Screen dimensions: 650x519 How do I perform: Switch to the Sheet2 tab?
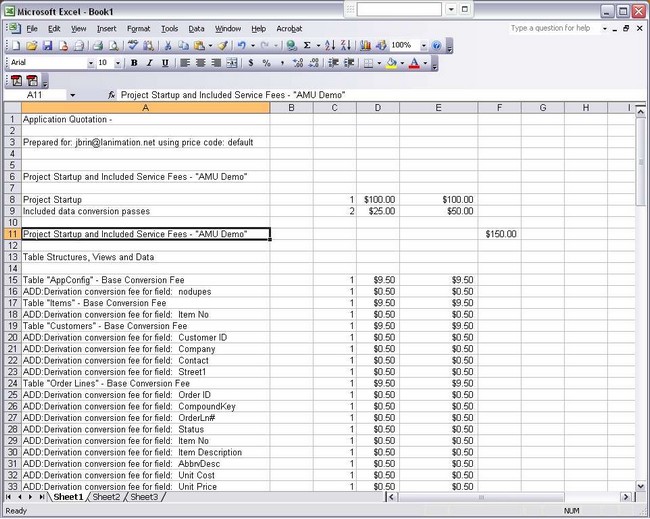point(106,497)
